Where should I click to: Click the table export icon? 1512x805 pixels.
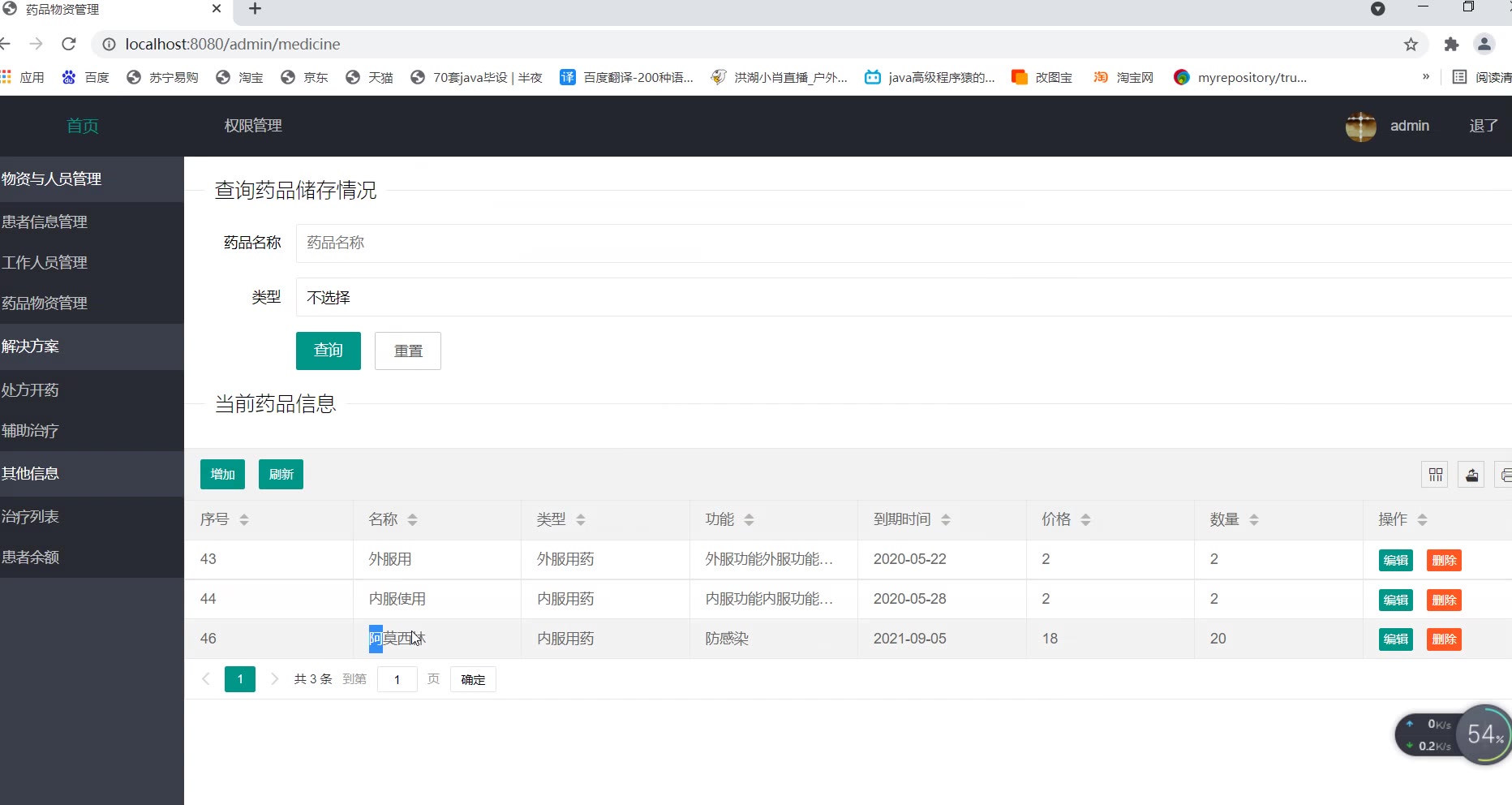coord(1471,475)
